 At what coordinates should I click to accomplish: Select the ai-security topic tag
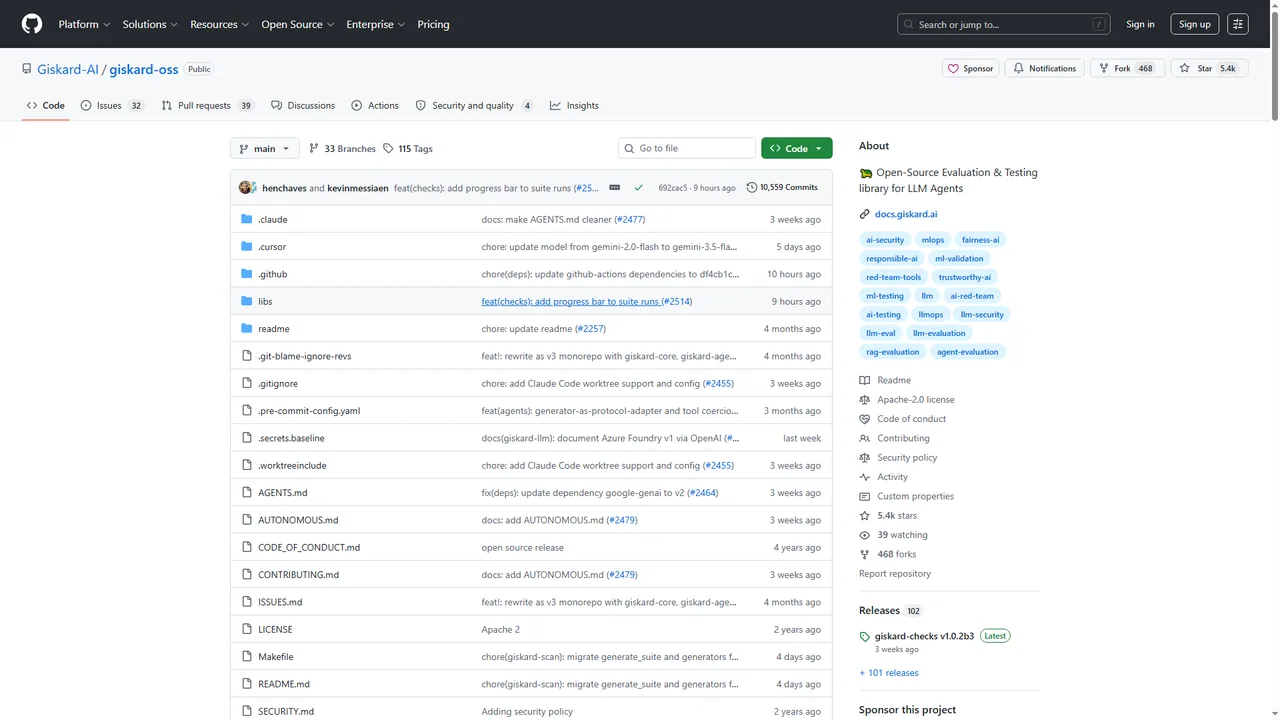coord(885,240)
